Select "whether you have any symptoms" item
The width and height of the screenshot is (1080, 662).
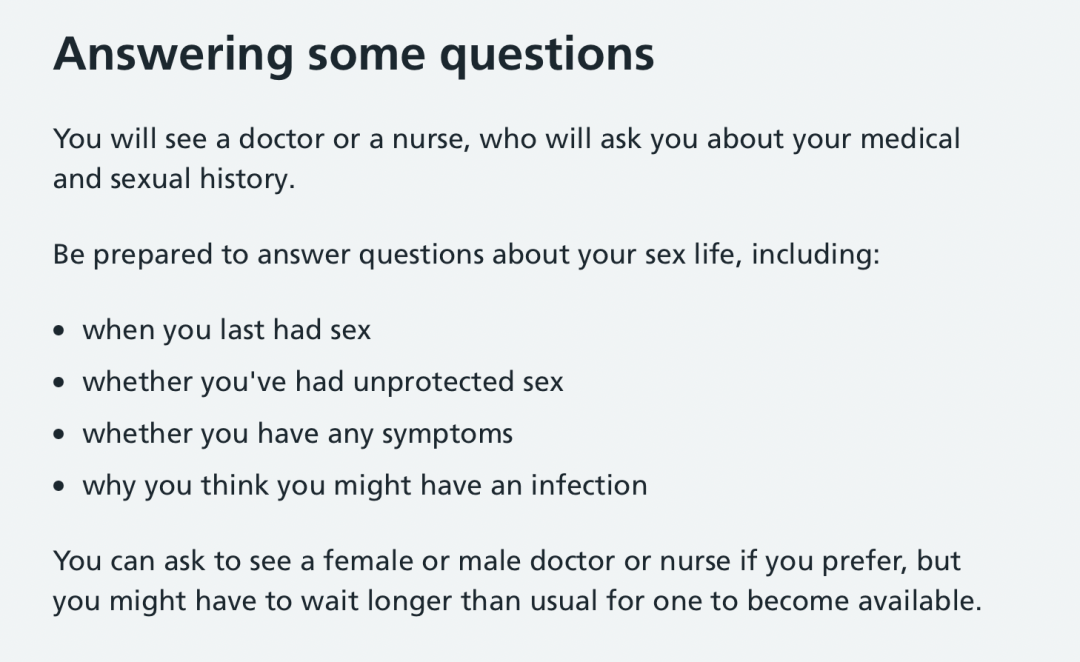tap(297, 434)
